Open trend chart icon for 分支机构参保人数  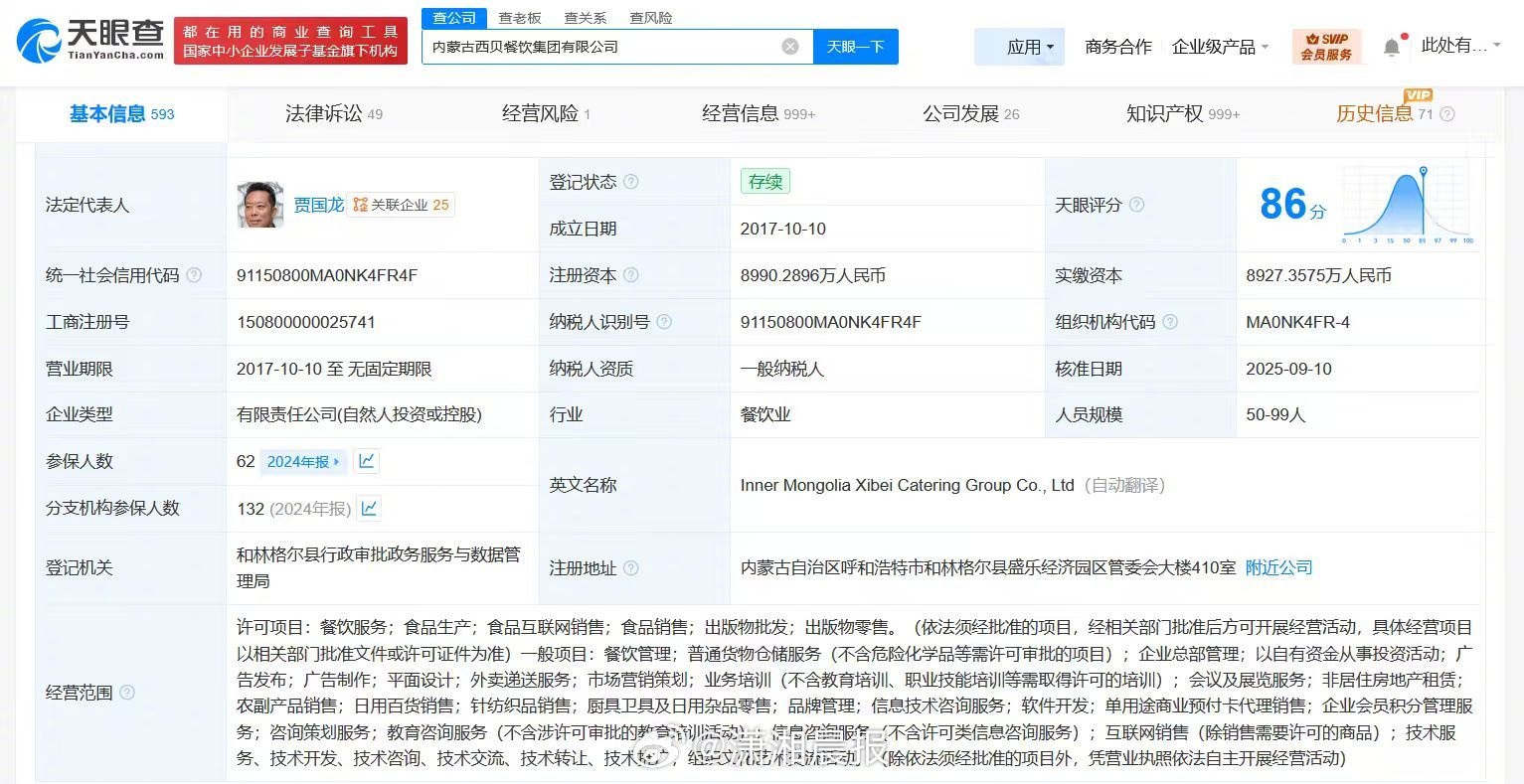369,508
